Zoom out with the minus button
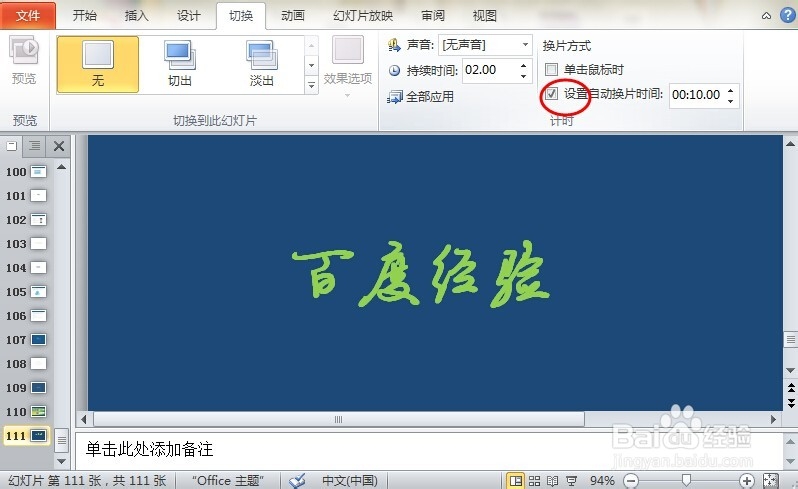Viewport: 798px width, 489px height. click(x=631, y=480)
